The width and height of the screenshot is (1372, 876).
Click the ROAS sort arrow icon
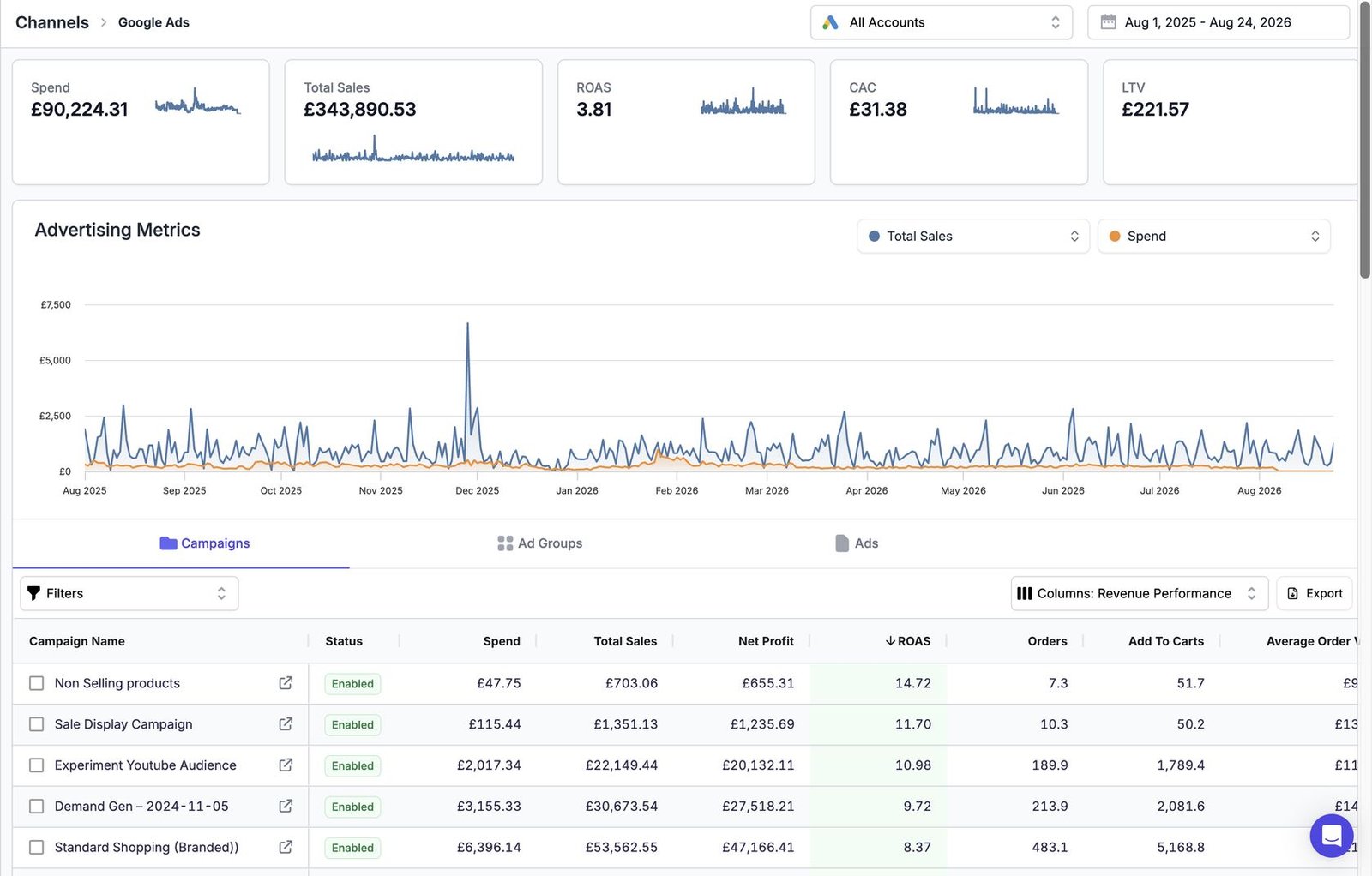891,641
